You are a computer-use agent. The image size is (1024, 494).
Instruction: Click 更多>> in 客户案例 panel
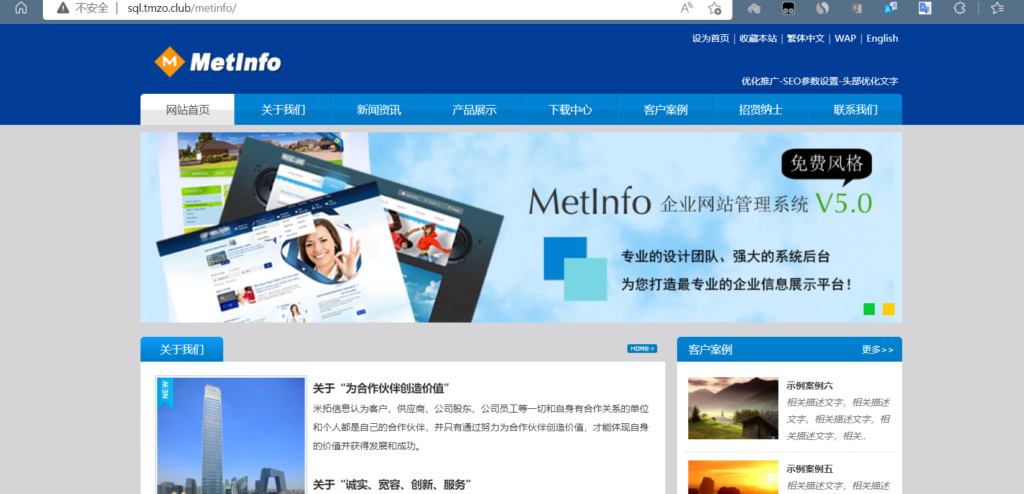click(877, 350)
